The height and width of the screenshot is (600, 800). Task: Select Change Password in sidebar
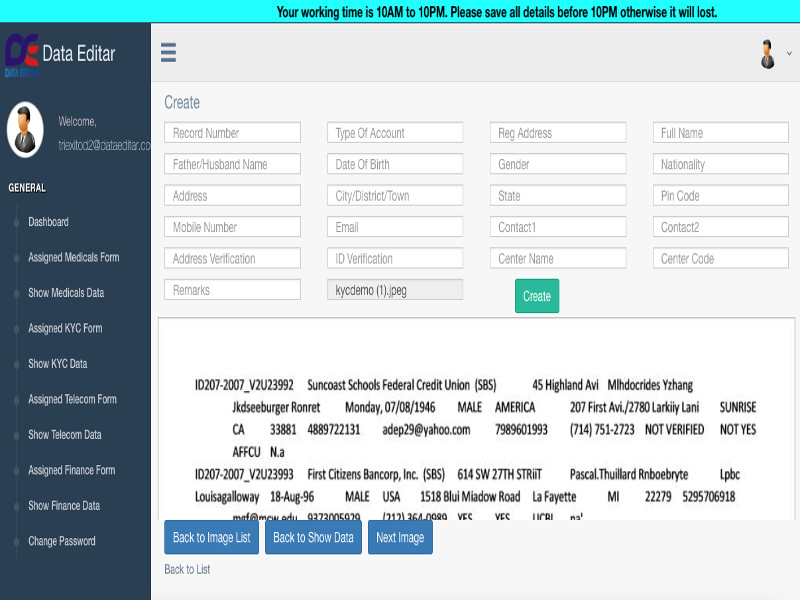(x=62, y=541)
